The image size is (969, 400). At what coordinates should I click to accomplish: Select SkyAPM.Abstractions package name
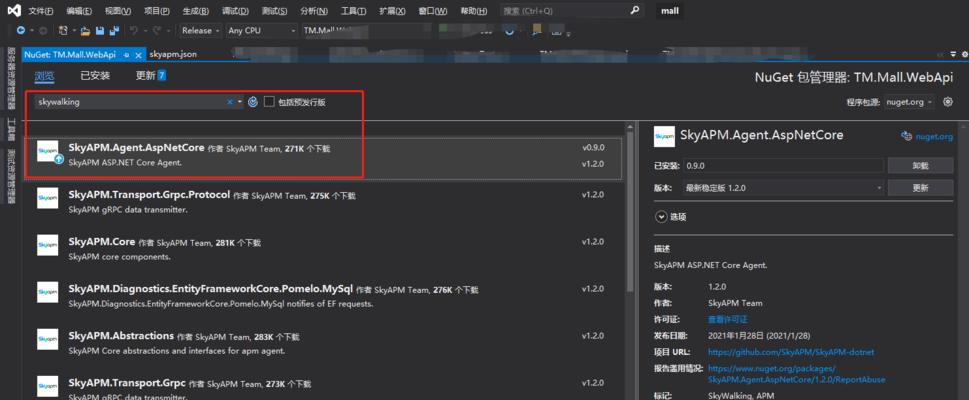tap(121, 336)
